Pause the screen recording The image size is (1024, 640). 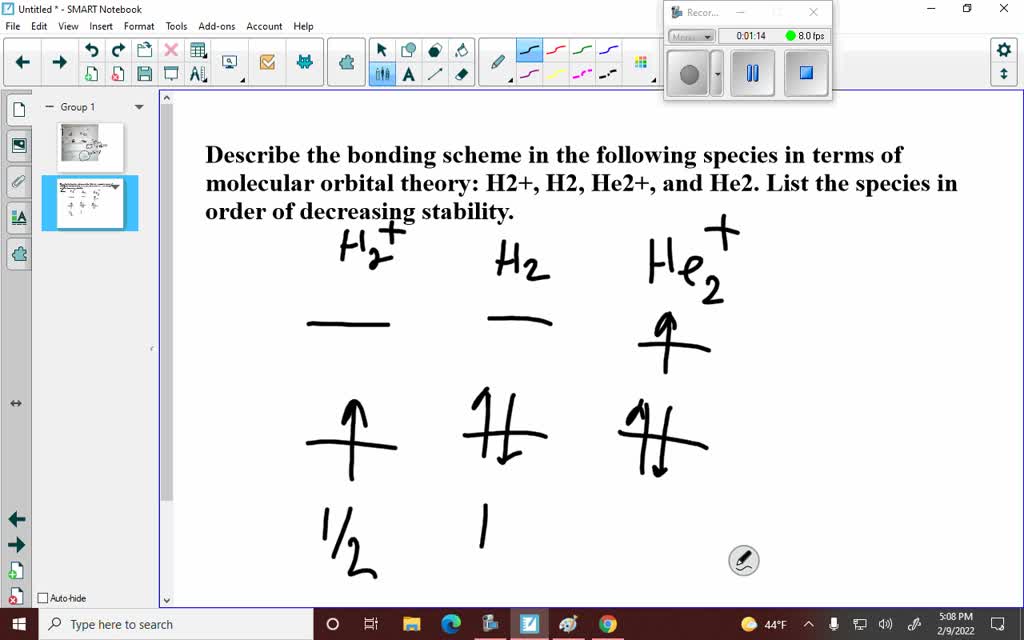(752, 72)
